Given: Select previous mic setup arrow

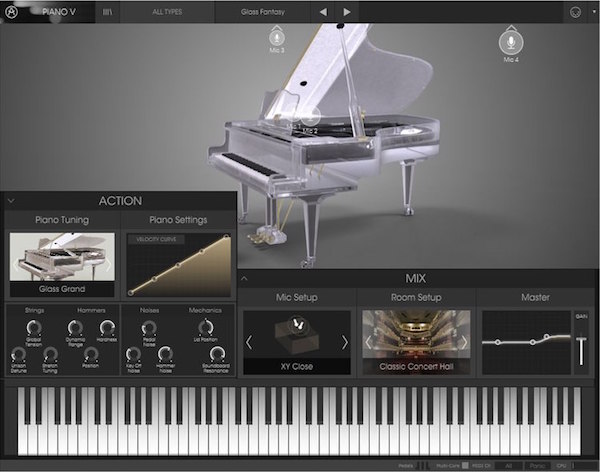Looking at the screenshot, I should pos(249,342).
